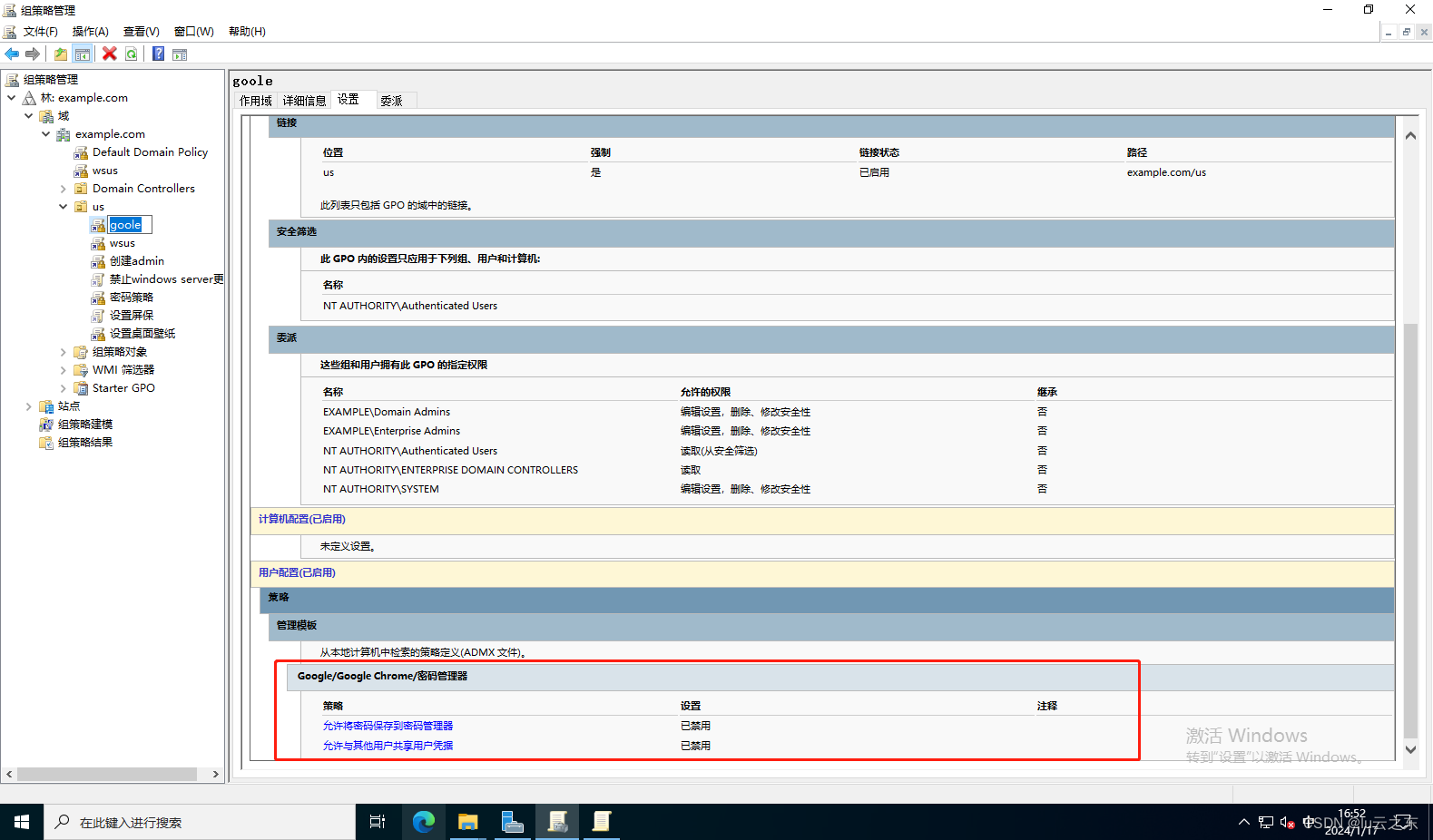This screenshot has height=840, width=1433.
Task: Open the 操作(A) menu
Action: (x=91, y=32)
